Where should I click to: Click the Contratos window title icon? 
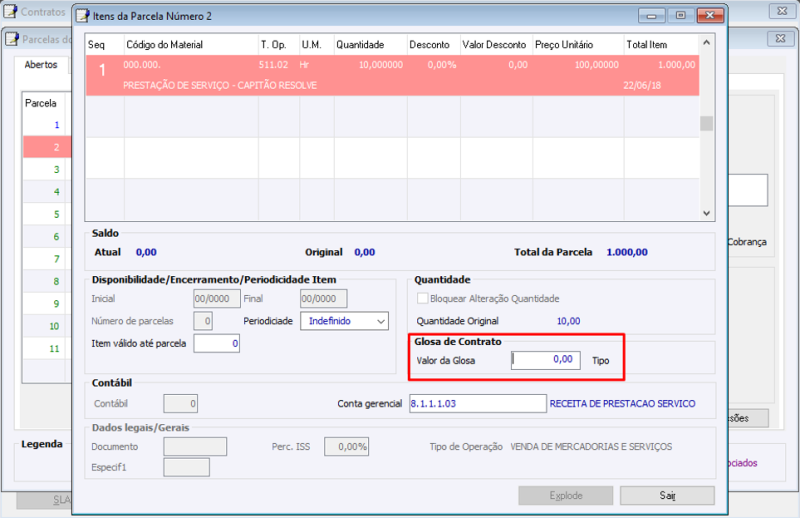pos(10,11)
